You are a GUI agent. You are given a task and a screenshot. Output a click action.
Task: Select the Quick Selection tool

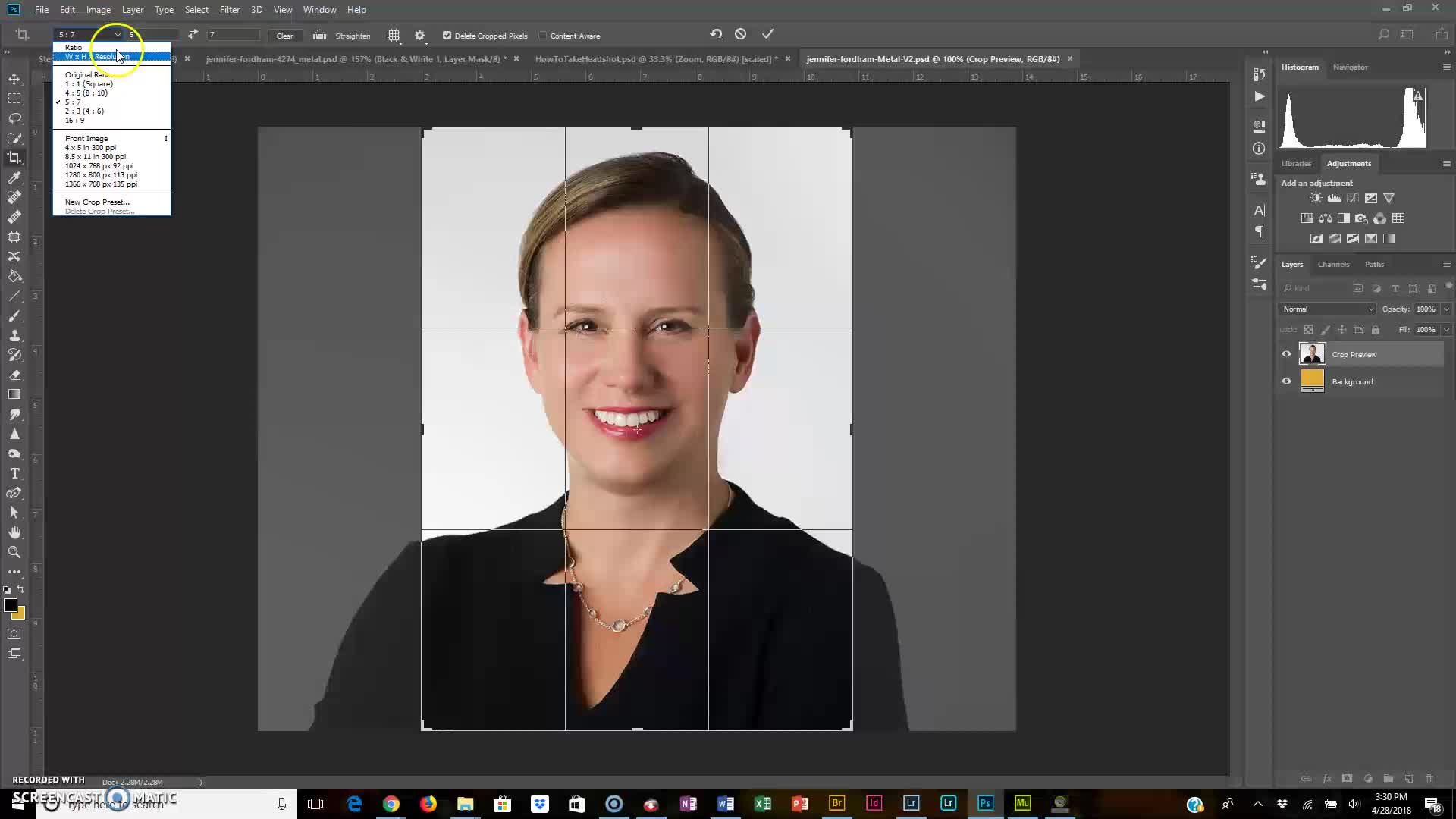14,138
